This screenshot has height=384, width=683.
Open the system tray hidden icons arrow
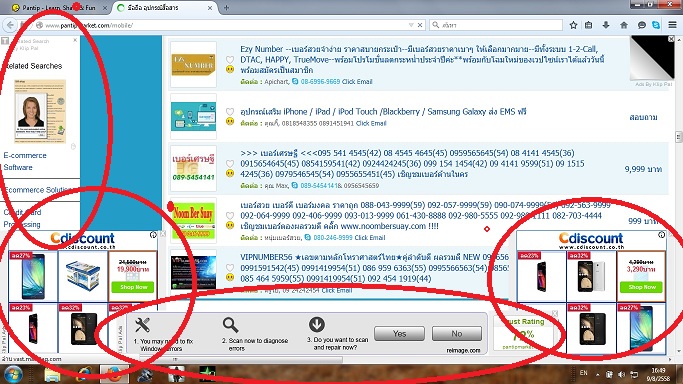[x=597, y=374]
